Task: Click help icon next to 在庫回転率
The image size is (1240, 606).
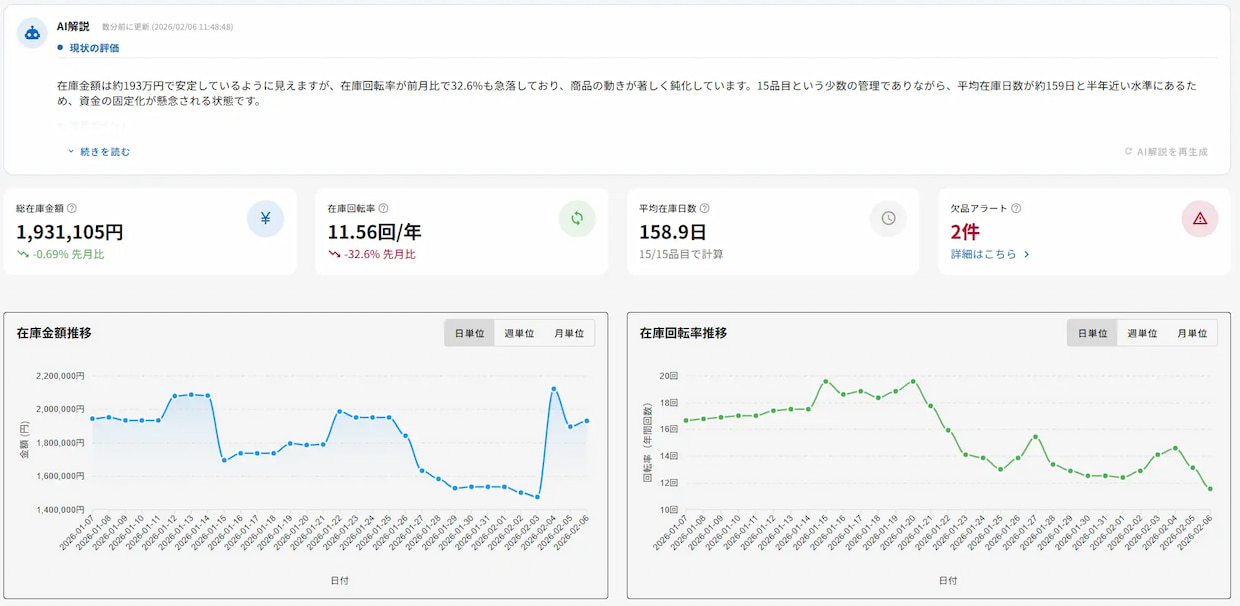Action: tap(384, 209)
